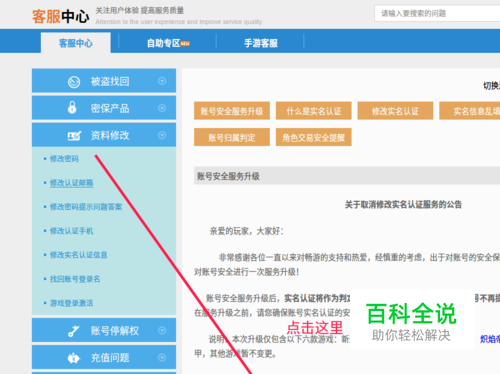Click the 什么是实名认证 button
Screen dimensions: 500x374
tap(314, 111)
